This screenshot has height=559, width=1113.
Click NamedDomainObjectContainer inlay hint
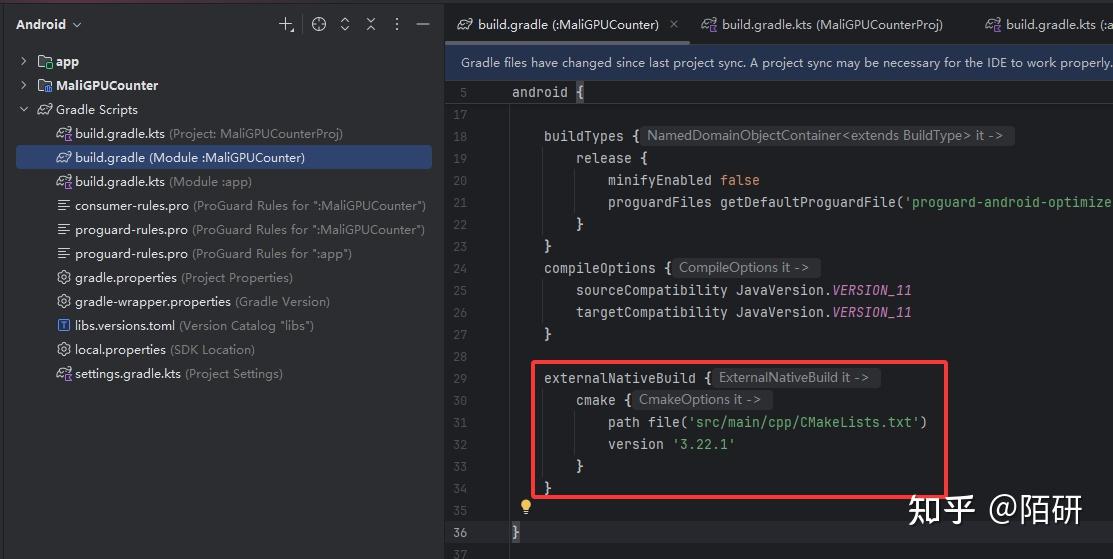(x=825, y=135)
